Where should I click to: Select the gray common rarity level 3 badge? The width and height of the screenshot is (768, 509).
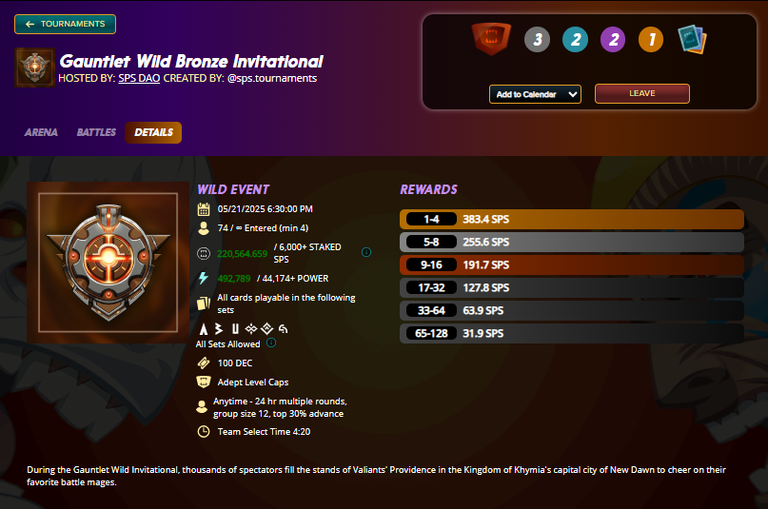(537, 39)
